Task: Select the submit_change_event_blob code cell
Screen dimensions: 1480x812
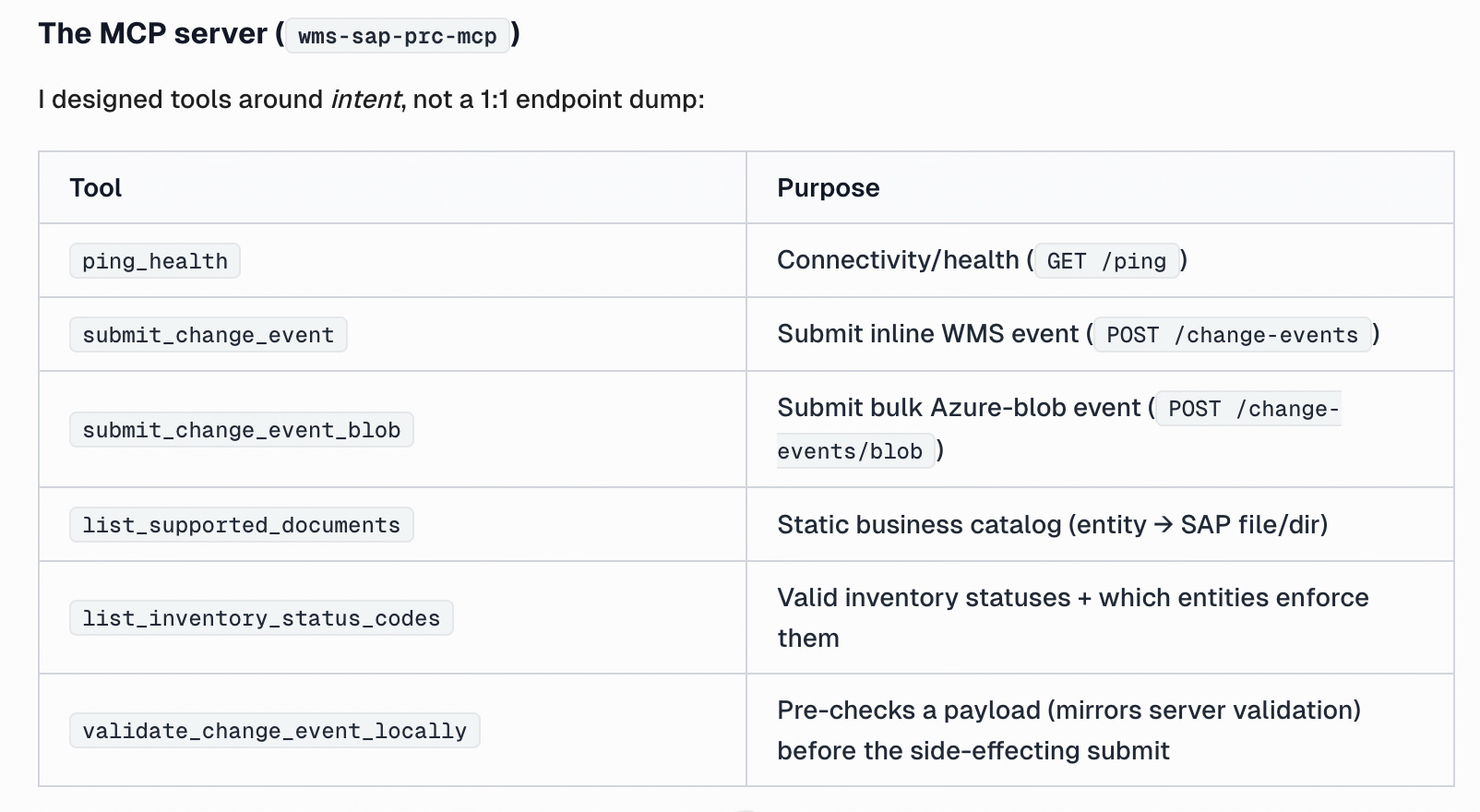Action: click(x=242, y=430)
